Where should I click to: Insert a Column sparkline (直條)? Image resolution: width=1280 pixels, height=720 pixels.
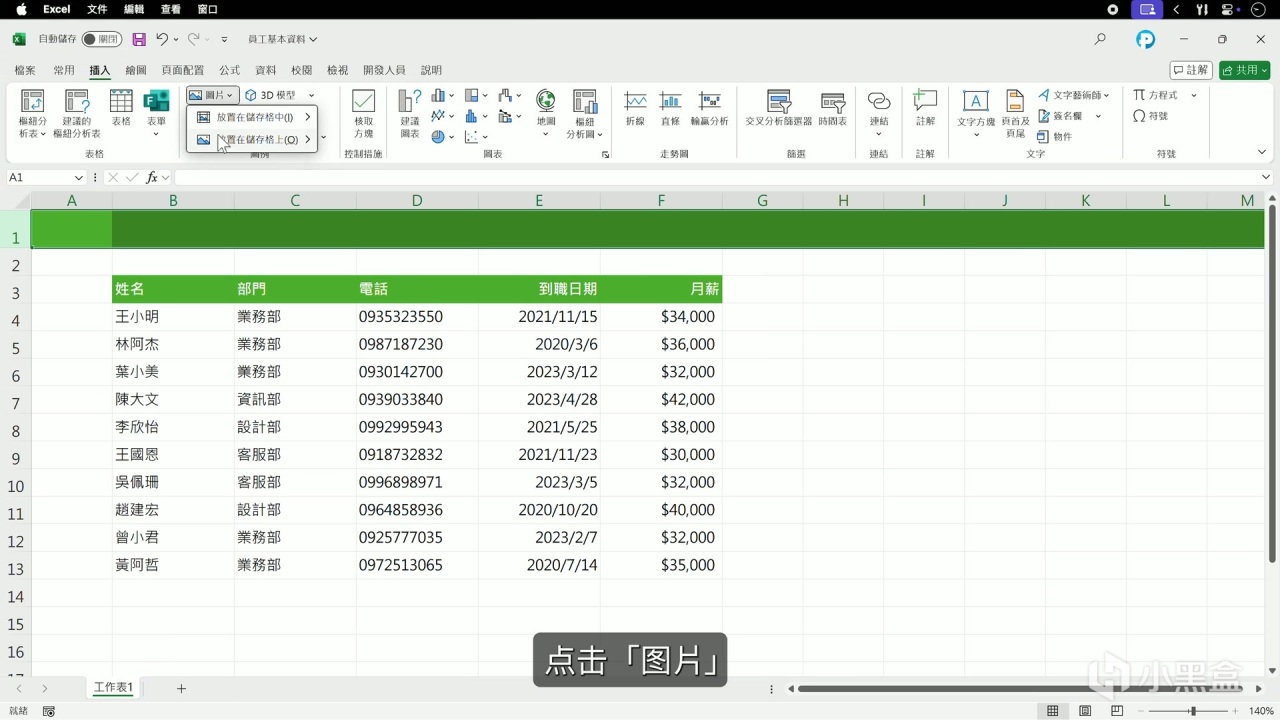[670, 108]
